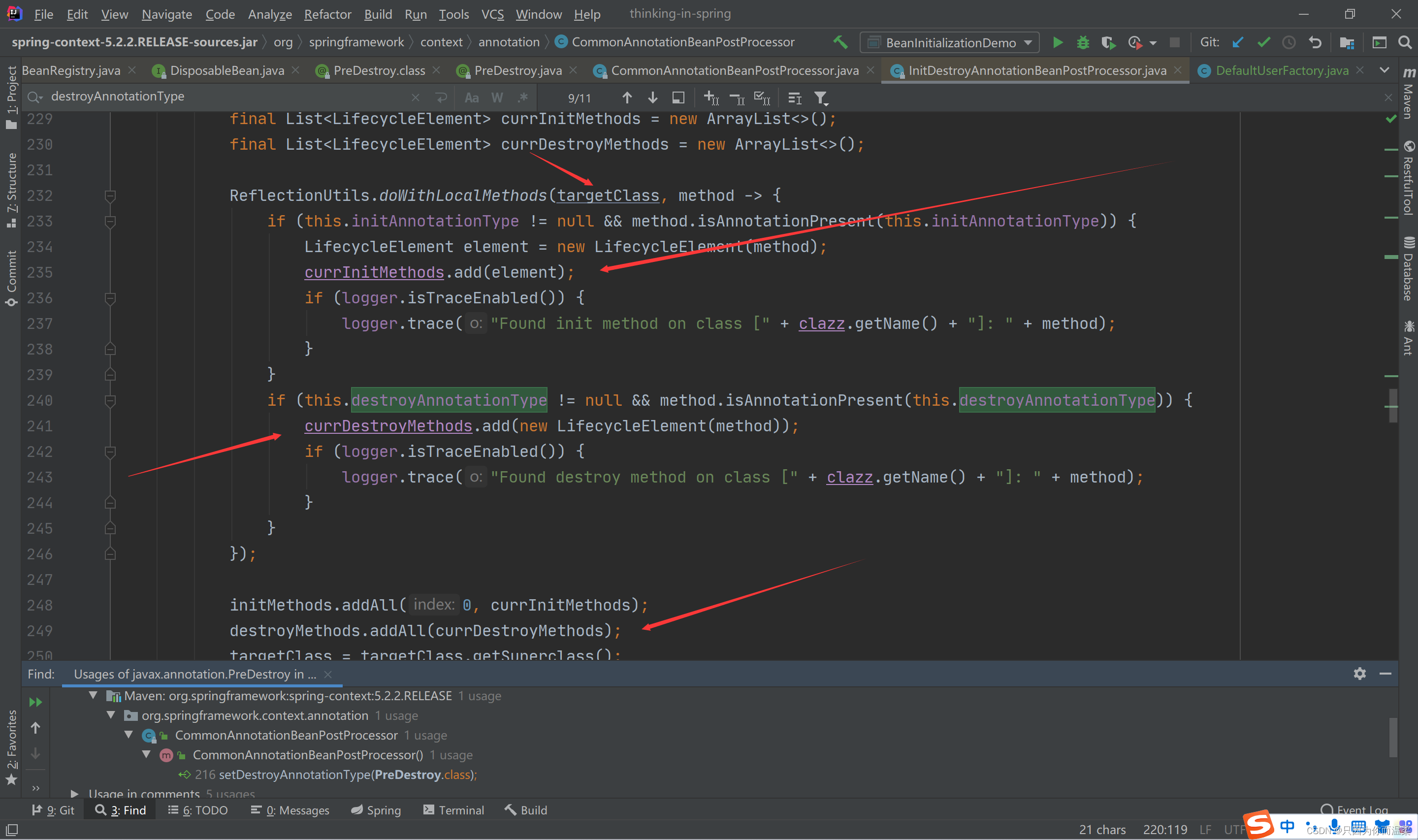This screenshot has width=1418, height=840.
Task: Commit changes with Git checkmark icon
Action: coord(1263,42)
